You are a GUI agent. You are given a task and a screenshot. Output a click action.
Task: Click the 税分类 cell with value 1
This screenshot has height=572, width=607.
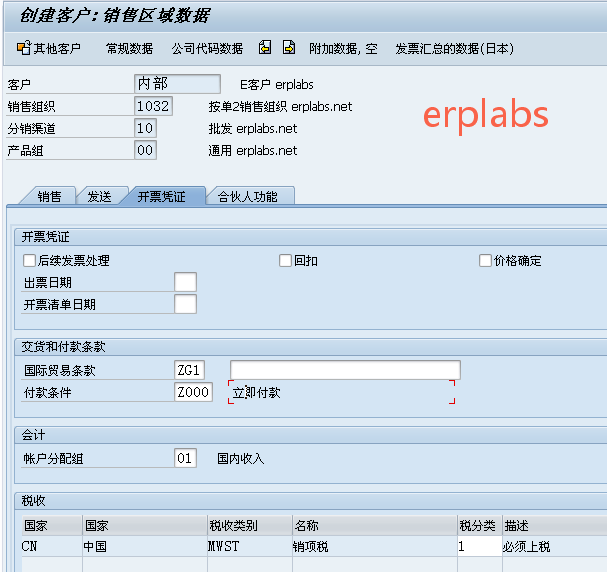480,546
